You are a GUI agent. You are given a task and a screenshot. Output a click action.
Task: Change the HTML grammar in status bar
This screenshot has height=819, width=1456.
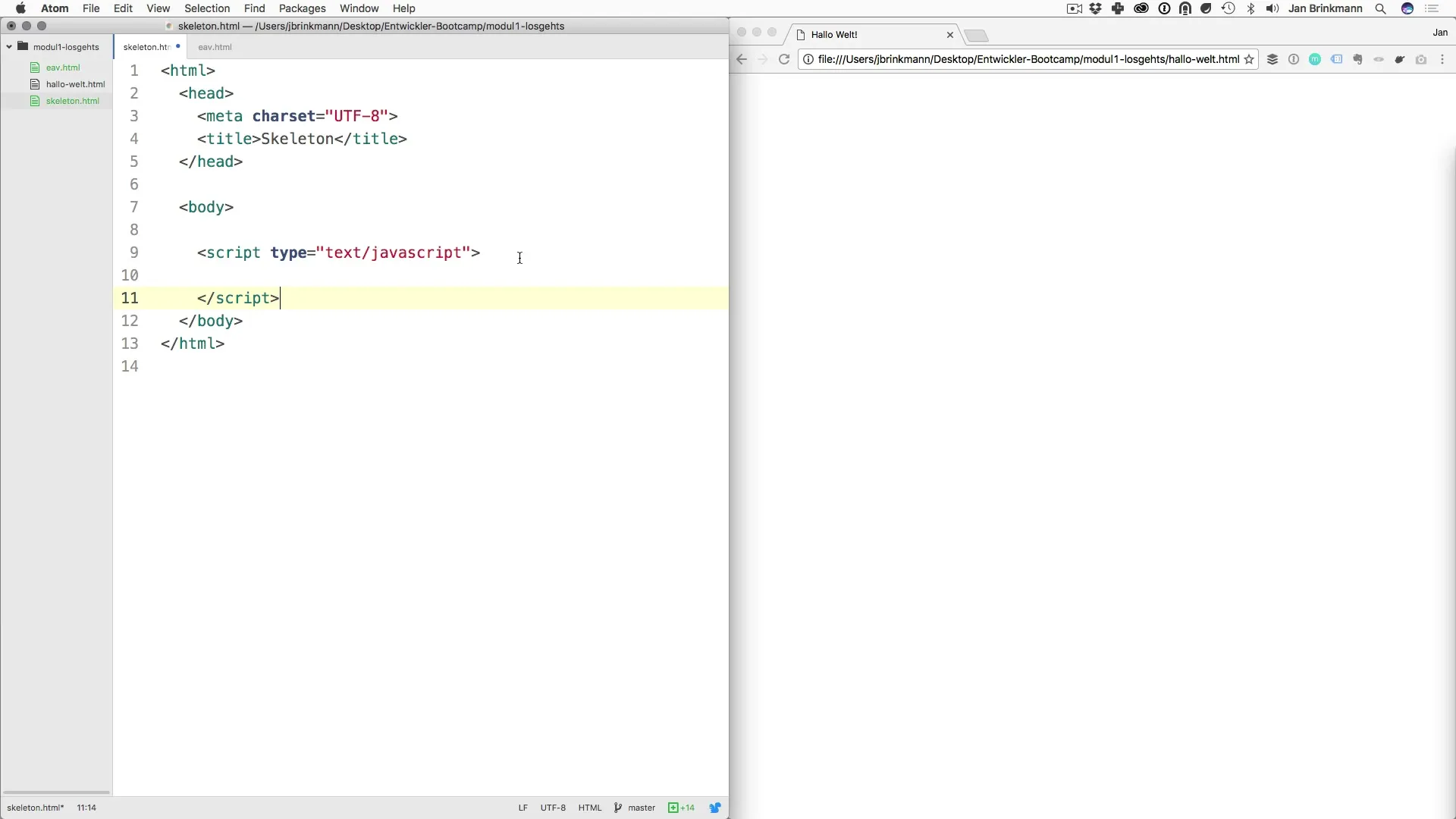coord(589,808)
